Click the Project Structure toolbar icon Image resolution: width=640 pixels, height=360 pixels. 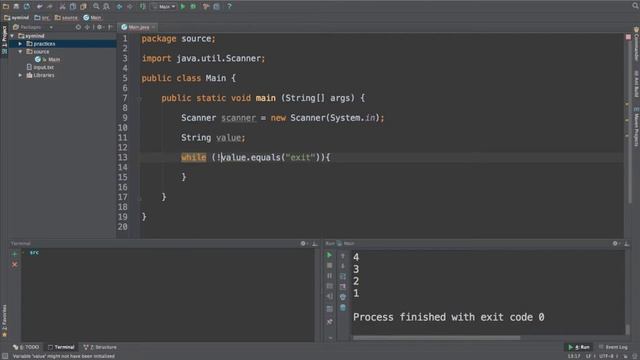[217, 7]
